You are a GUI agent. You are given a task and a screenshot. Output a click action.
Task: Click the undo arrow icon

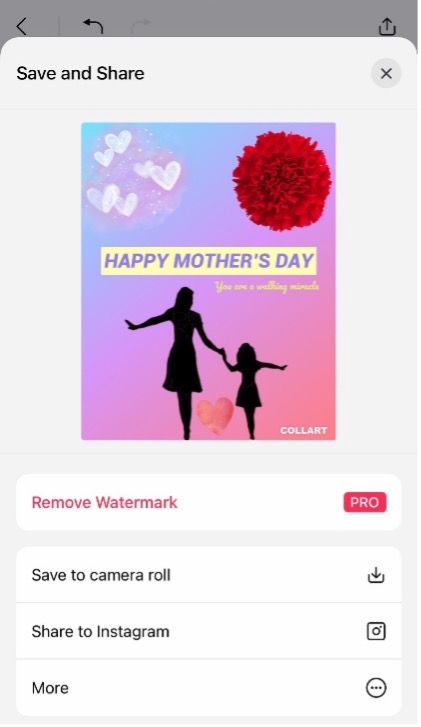tap(93, 26)
